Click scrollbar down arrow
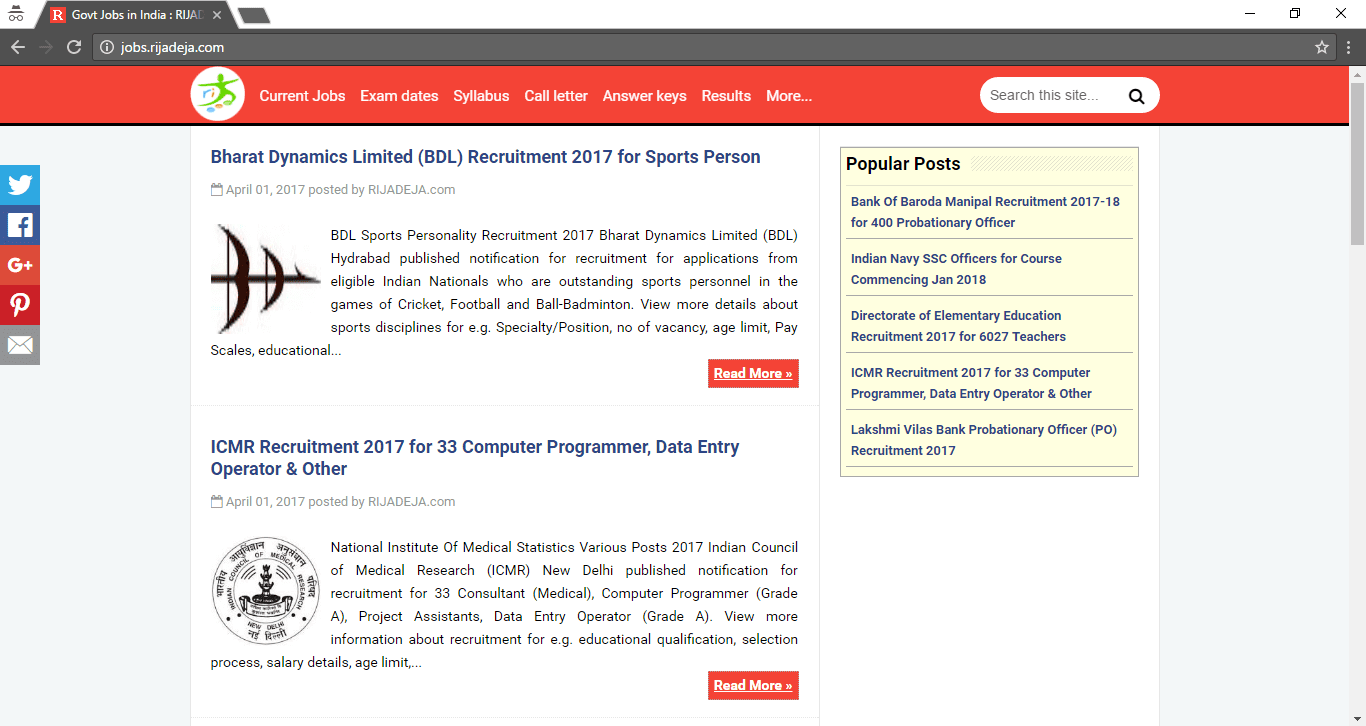This screenshot has height=726, width=1366. 1357,718
